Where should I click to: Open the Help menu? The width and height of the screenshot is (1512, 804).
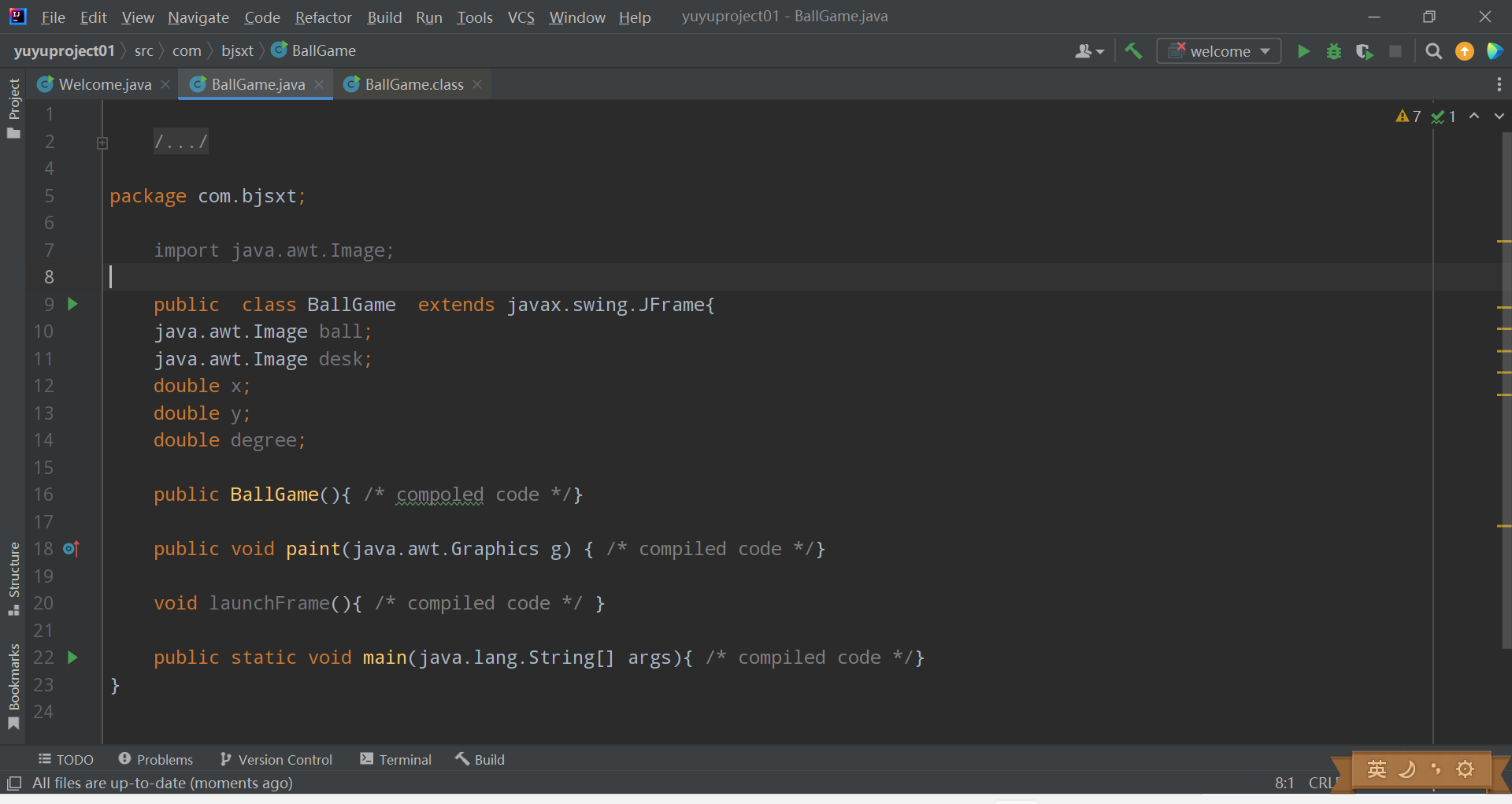pyautogui.click(x=635, y=17)
